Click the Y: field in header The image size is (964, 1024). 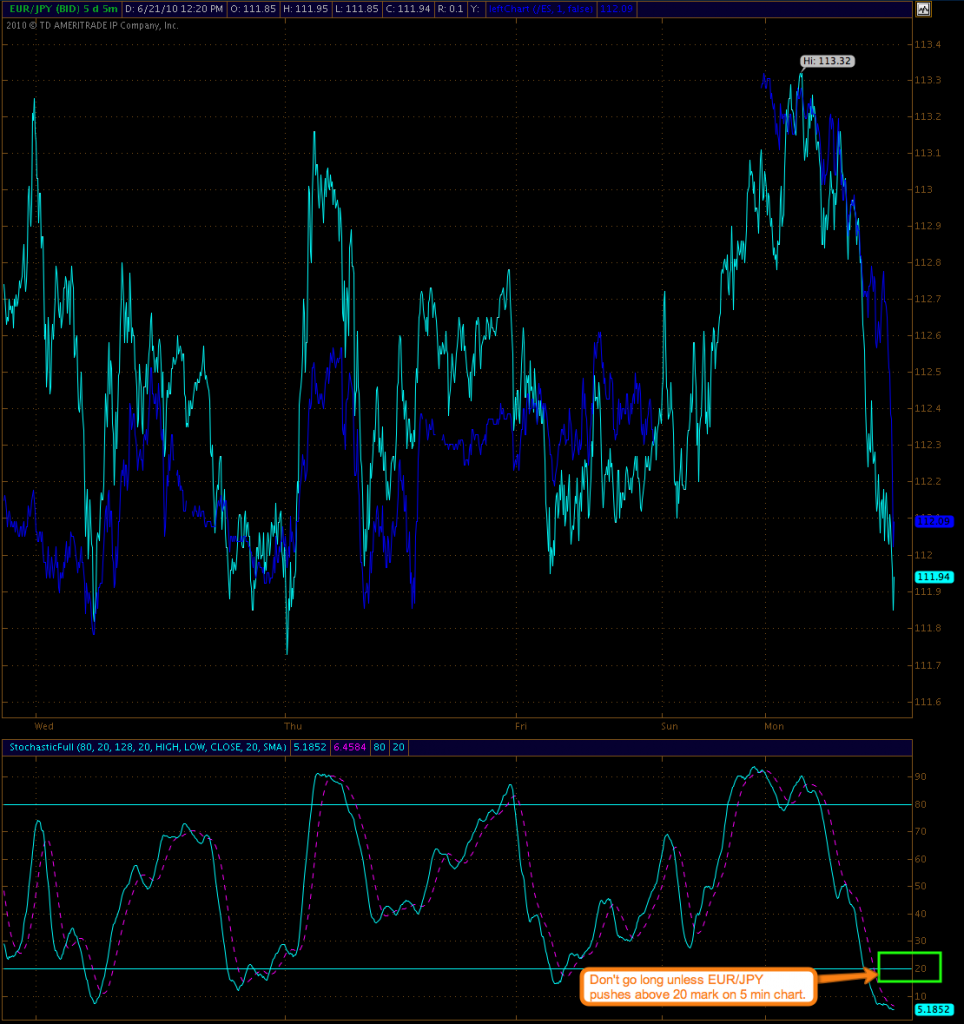tap(475, 9)
